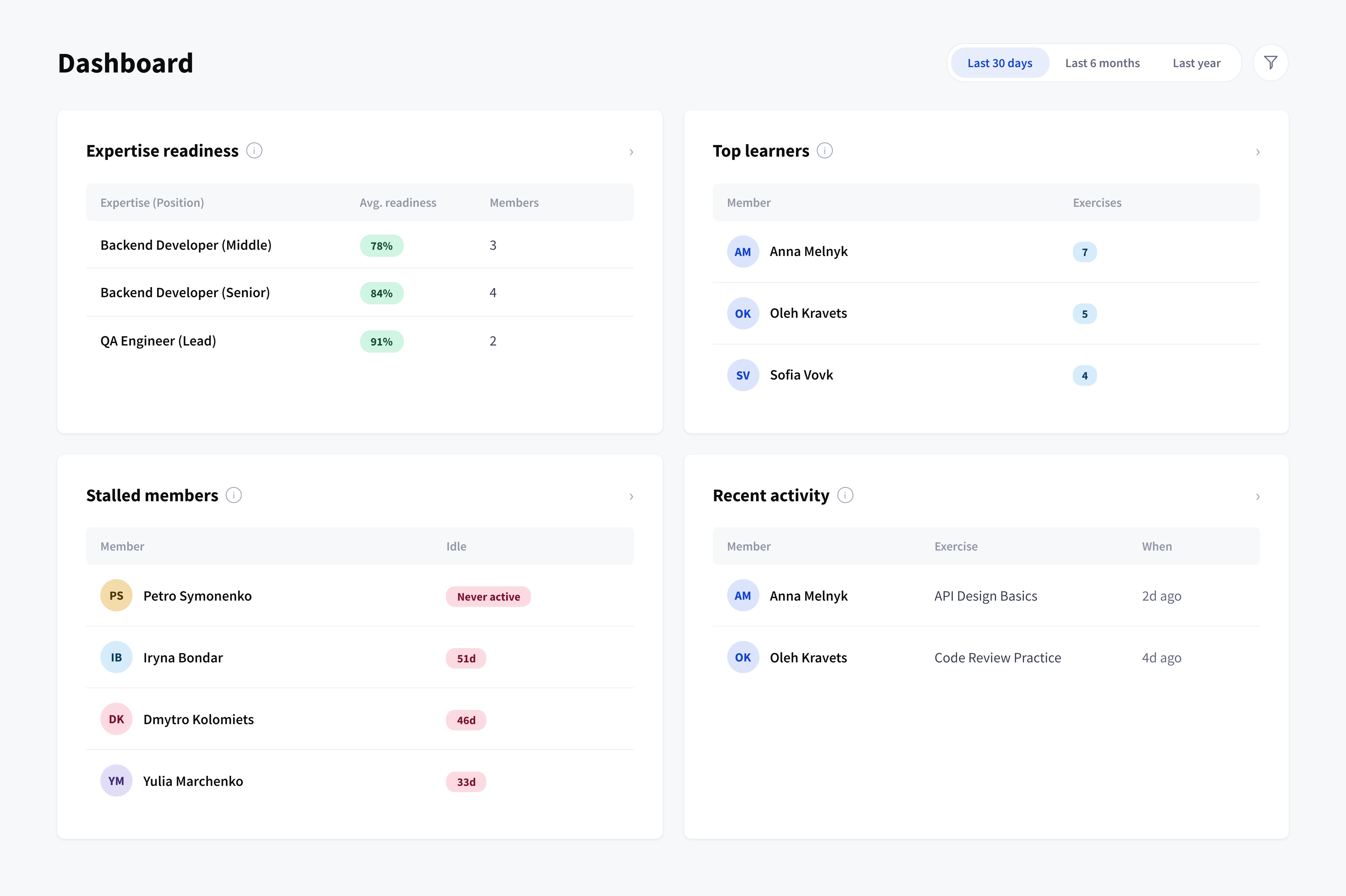Open Backend Developer (Senior) row
This screenshot has width=1346, height=896.
(360, 292)
